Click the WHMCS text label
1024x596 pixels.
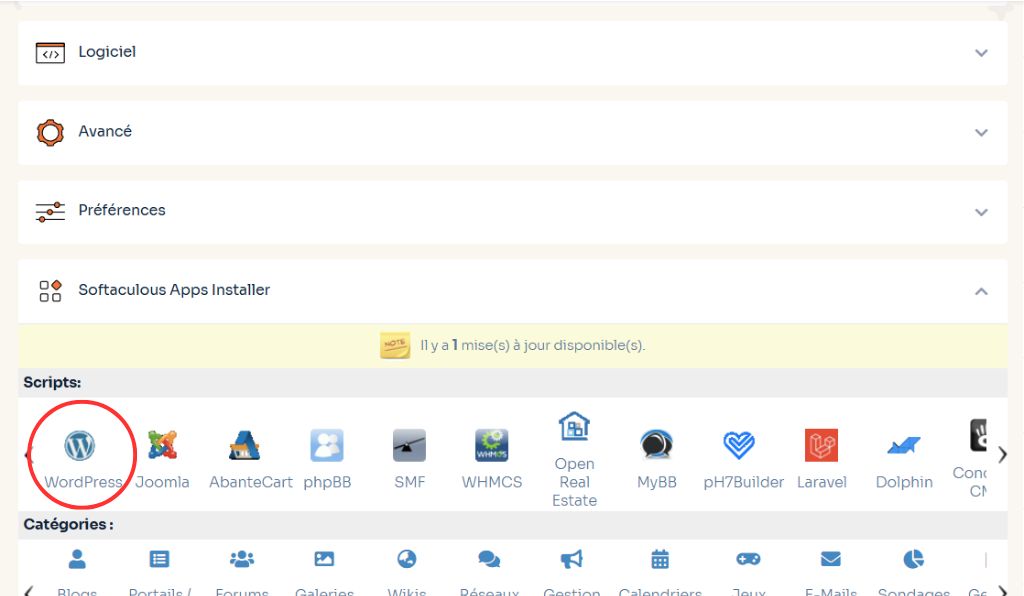[x=492, y=482]
